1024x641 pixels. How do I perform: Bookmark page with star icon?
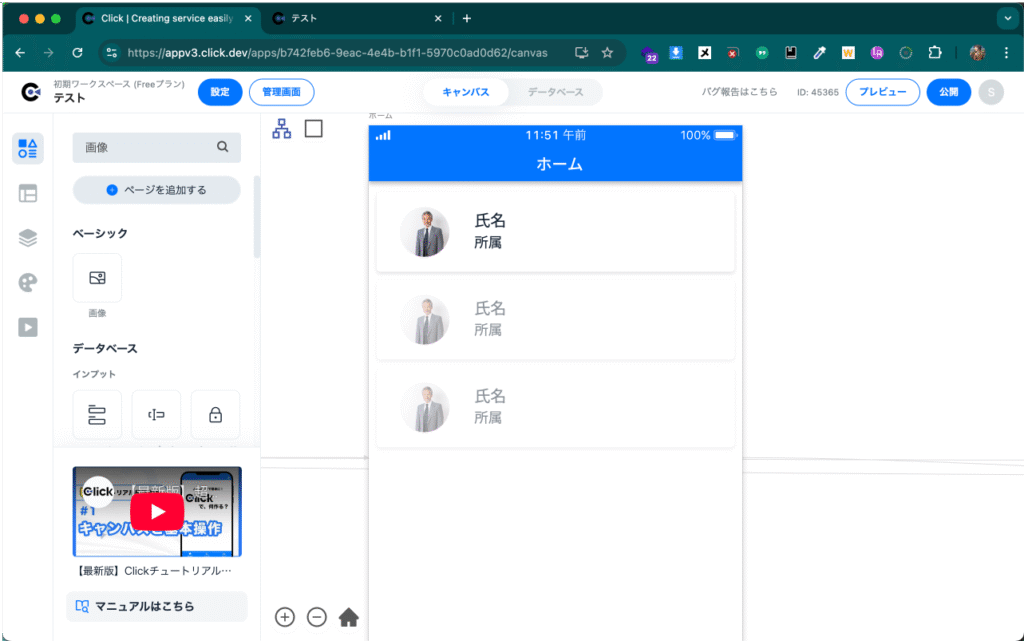click(x=607, y=53)
